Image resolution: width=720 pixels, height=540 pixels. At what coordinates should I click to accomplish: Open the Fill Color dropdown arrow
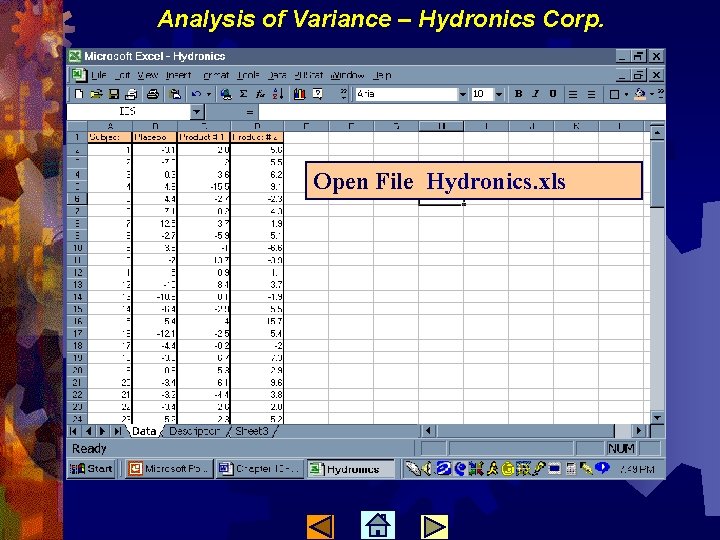tap(652, 95)
